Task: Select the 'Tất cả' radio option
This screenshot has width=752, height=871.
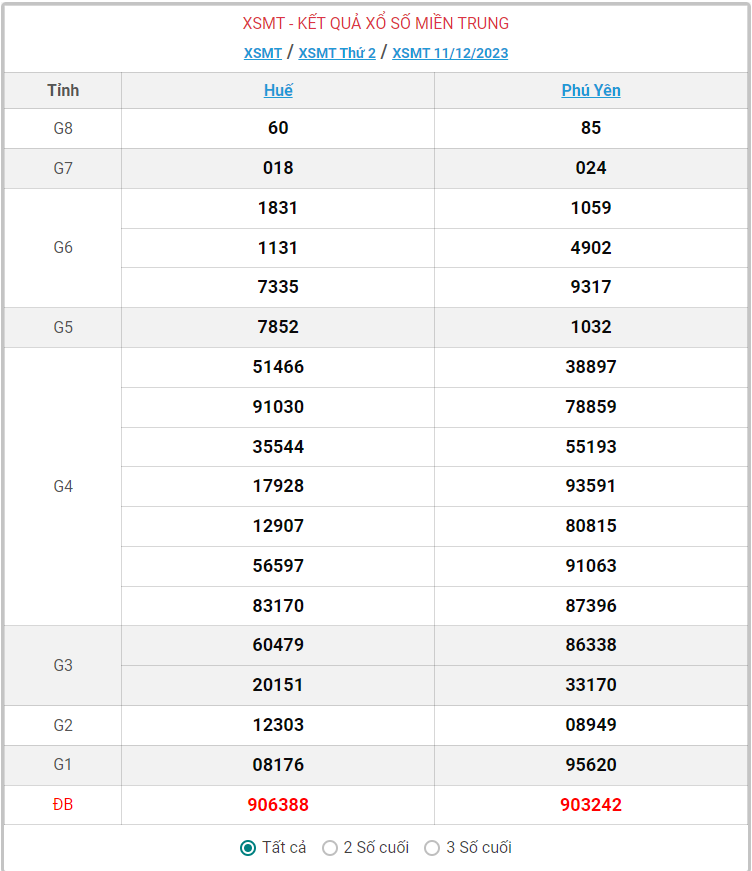Action: [x=248, y=848]
